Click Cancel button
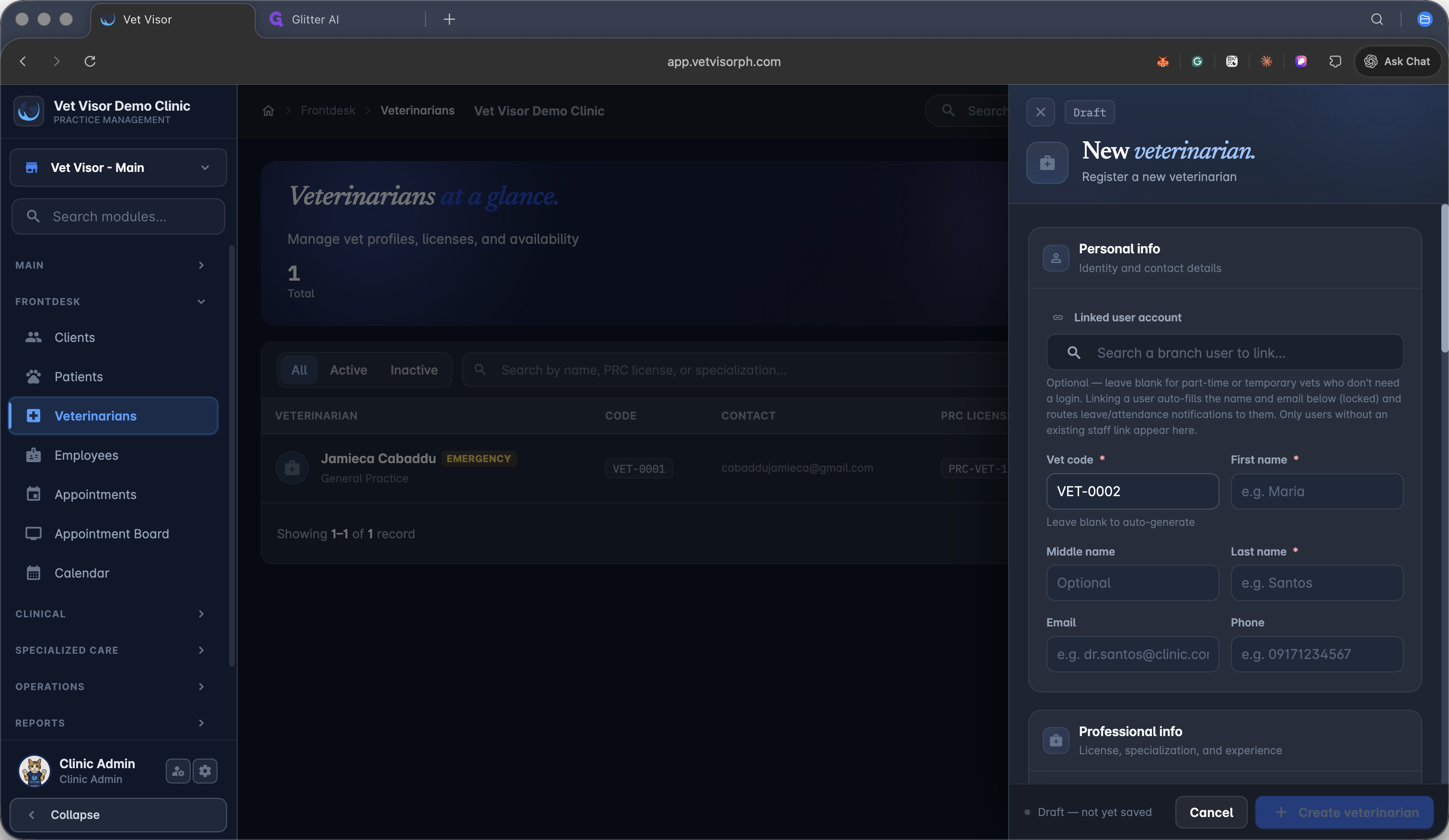The image size is (1449, 840). [x=1211, y=812]
